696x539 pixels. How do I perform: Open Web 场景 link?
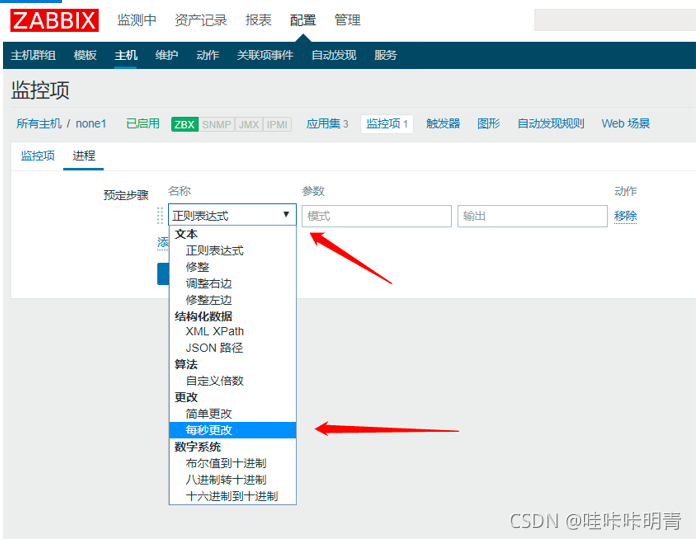pyautogui.click(x=626, y=123)
